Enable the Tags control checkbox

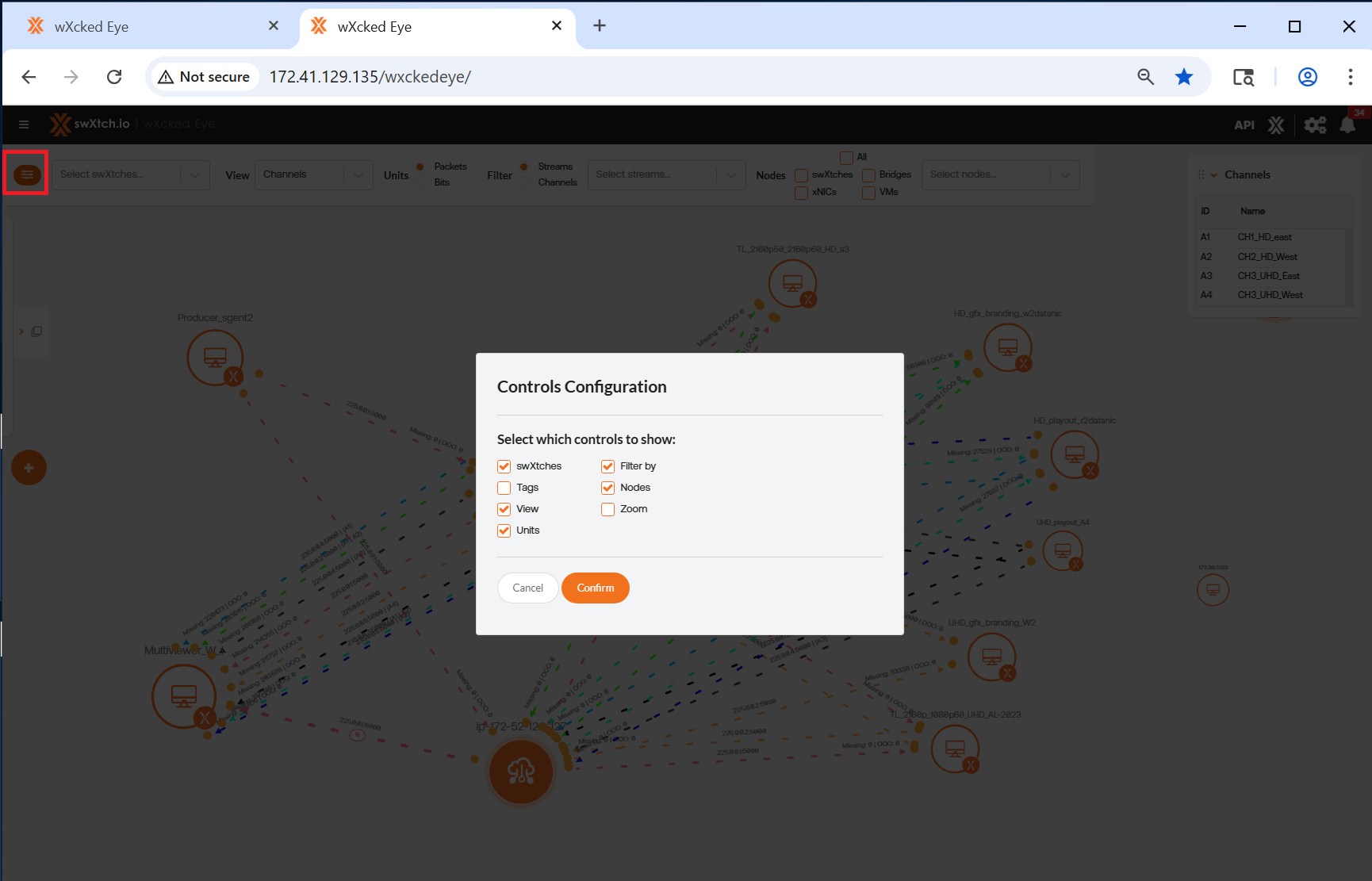pyautogui.click(x=504, y=488)
